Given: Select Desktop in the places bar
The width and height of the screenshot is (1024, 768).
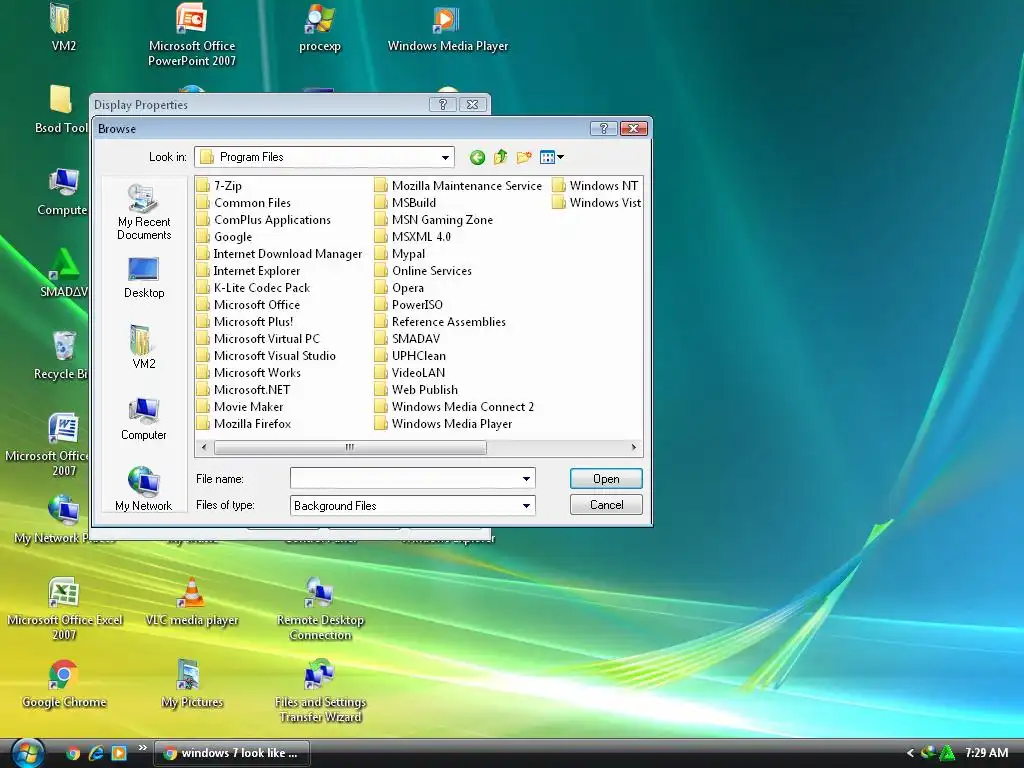Looking at the screenshot, I should 144,278.
